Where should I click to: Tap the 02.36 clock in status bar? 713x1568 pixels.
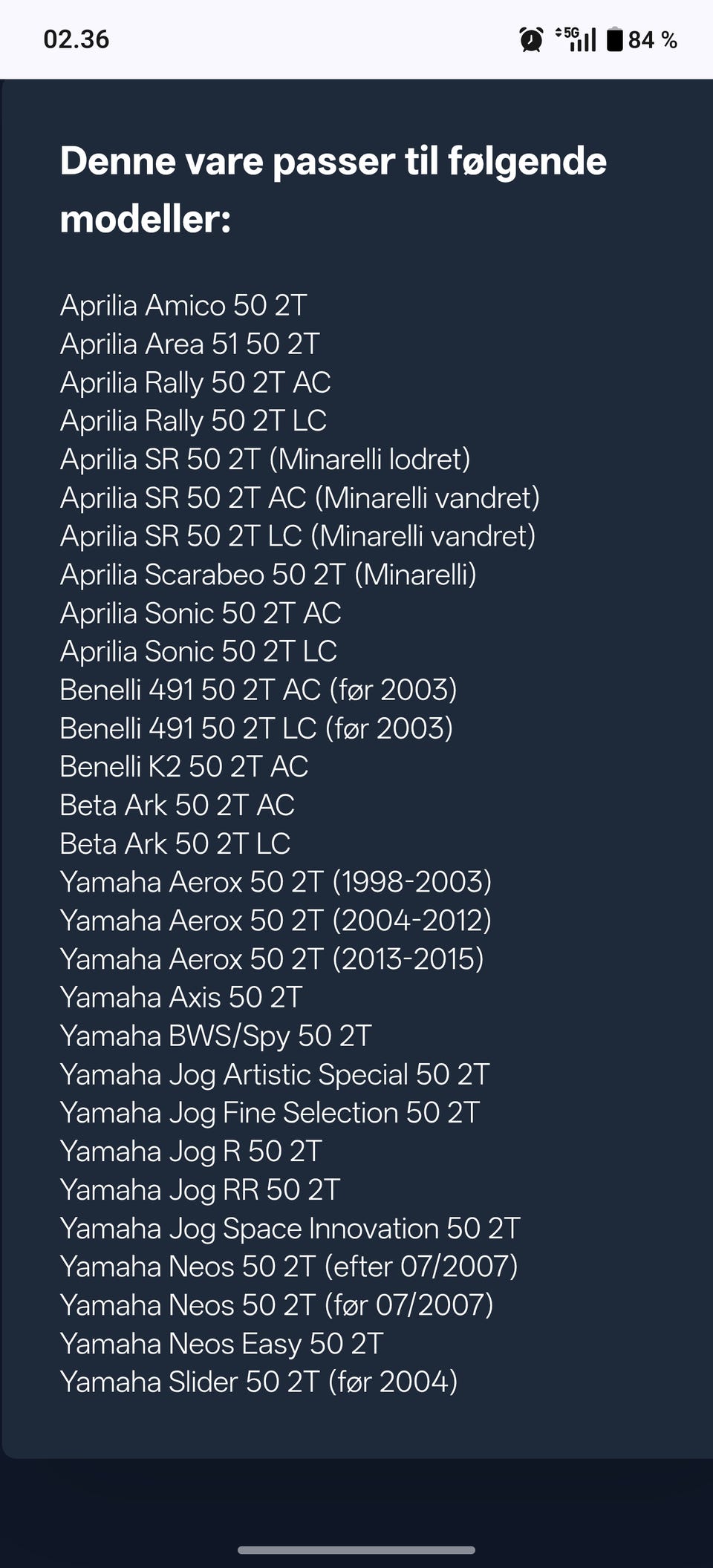pyautogui.click(x=76, y=39)
